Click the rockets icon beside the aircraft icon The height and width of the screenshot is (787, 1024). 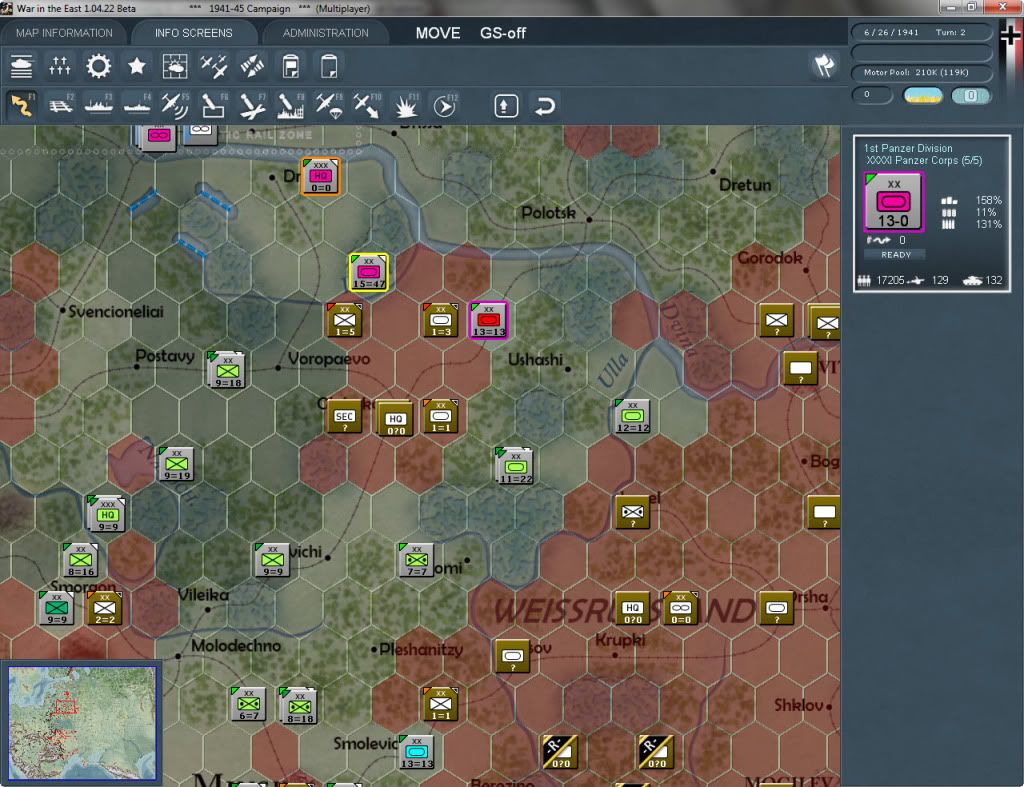point(252,66)
